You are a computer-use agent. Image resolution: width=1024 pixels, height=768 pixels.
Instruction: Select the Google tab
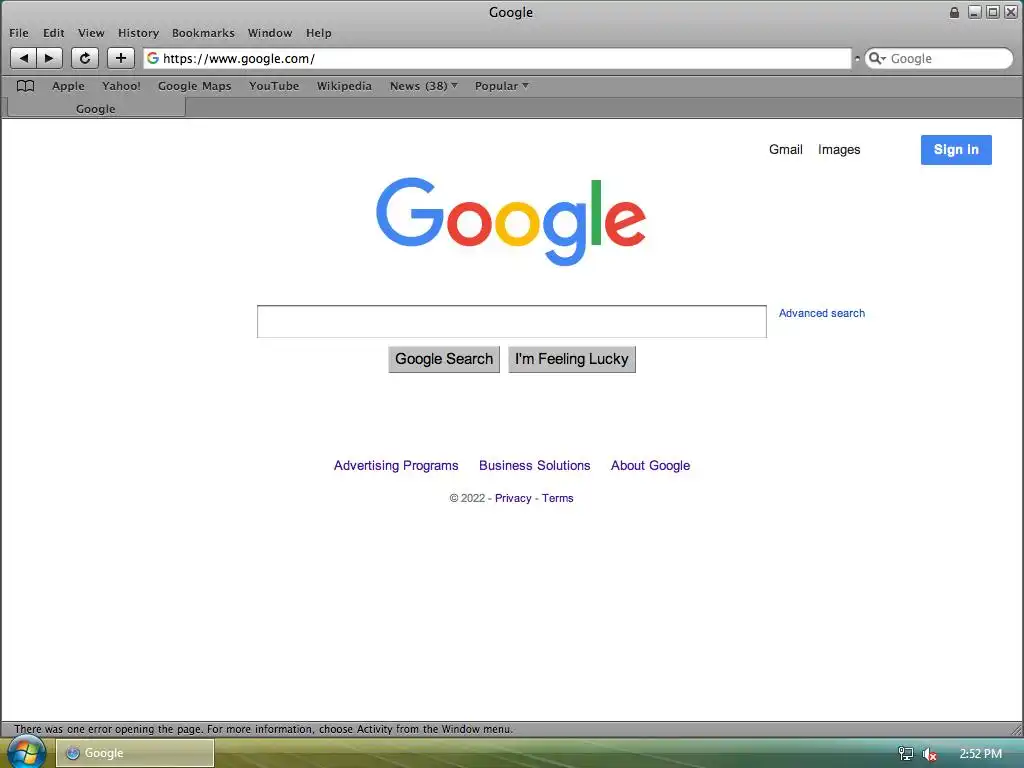point(96,108)
